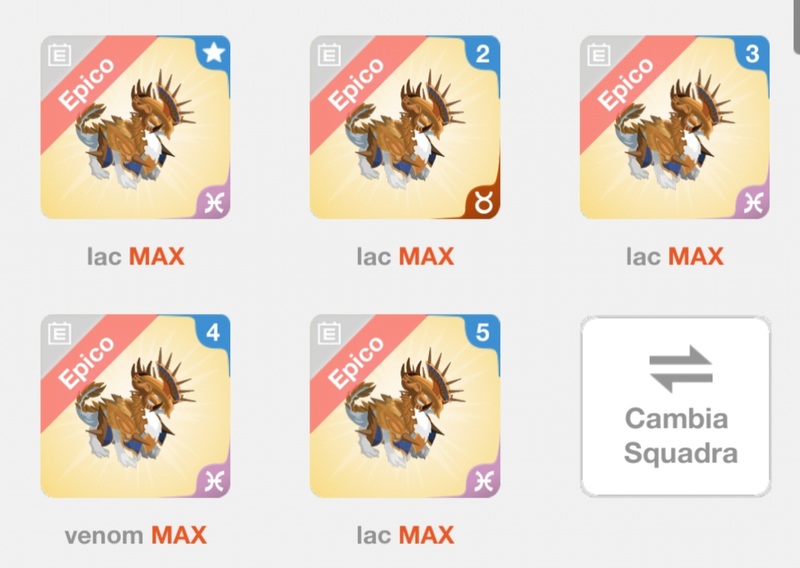Tap the star badge on first card

[214, 53]
